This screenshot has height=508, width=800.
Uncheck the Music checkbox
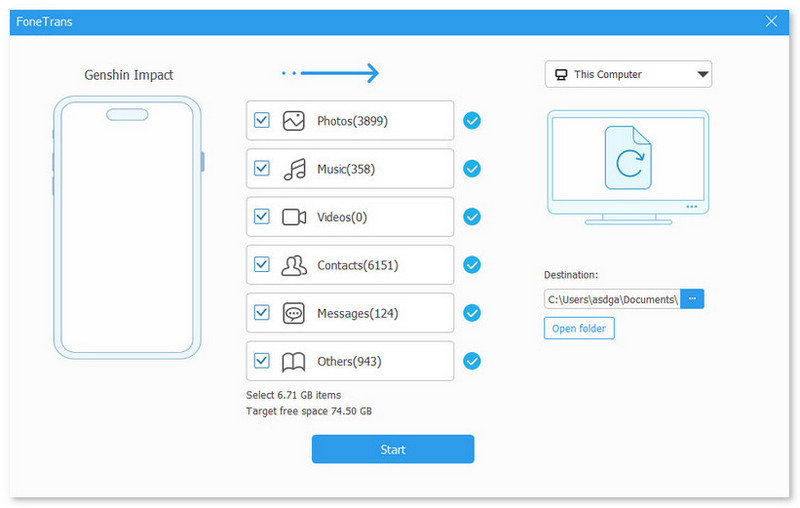(262, 169)
